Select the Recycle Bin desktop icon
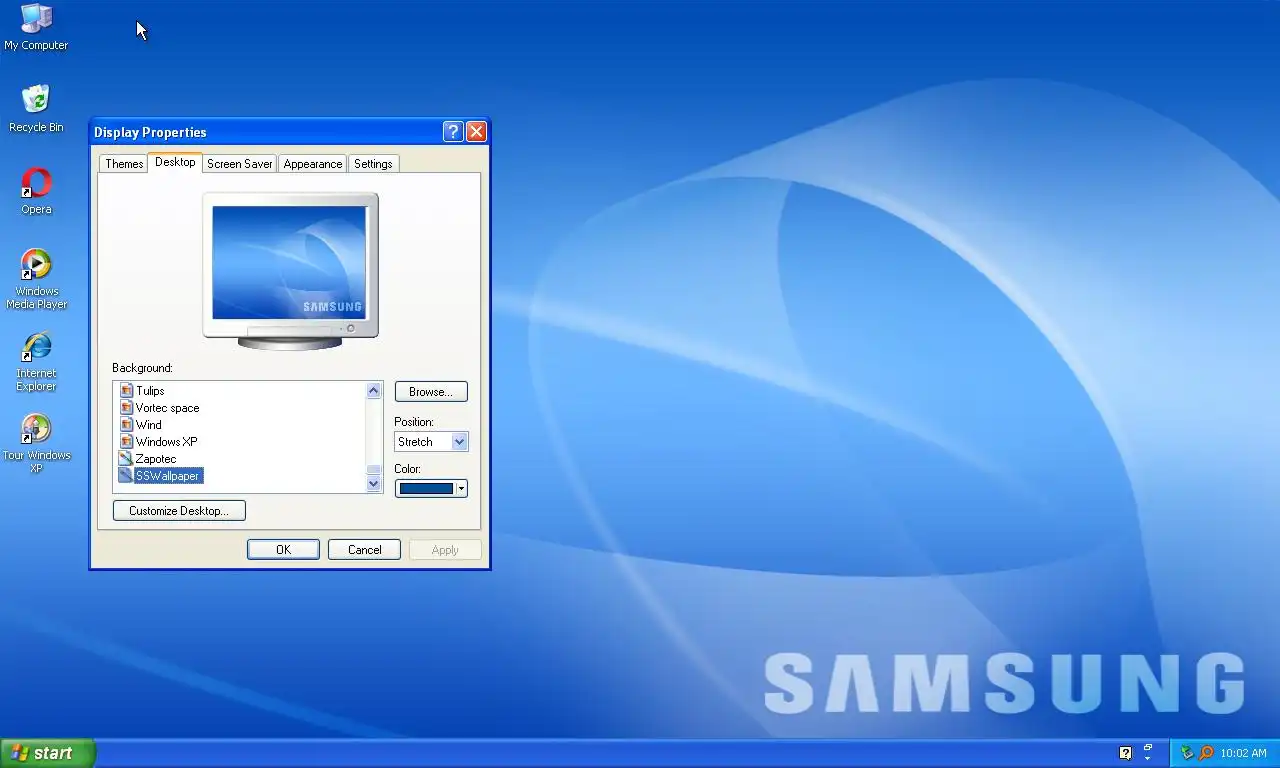The height and width of the screenshot is (768, 1280). (36, 109)
